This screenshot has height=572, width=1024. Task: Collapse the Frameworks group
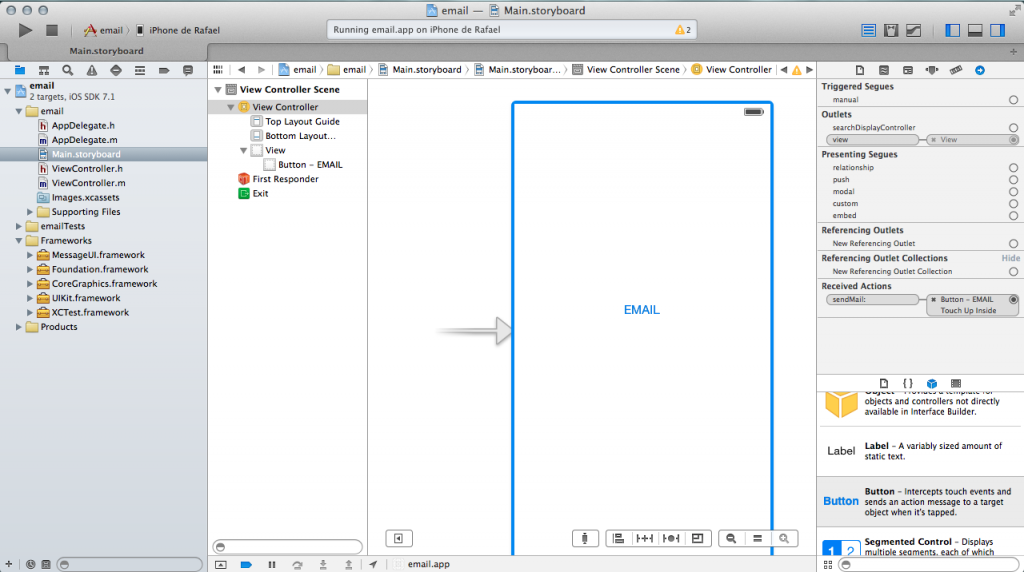[18, 241]
